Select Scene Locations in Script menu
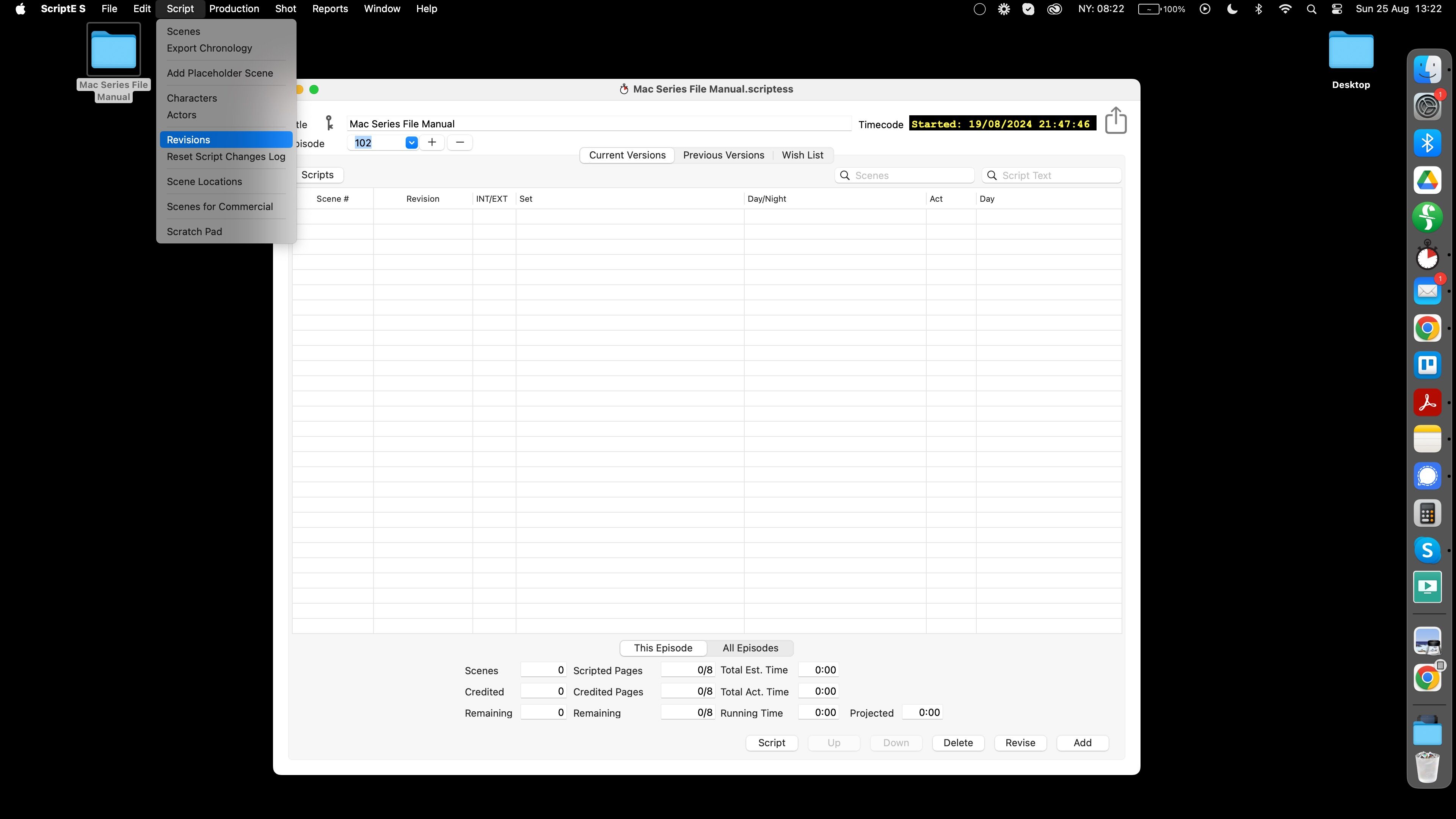This screenshot has width=1456, height=819. 204,182
